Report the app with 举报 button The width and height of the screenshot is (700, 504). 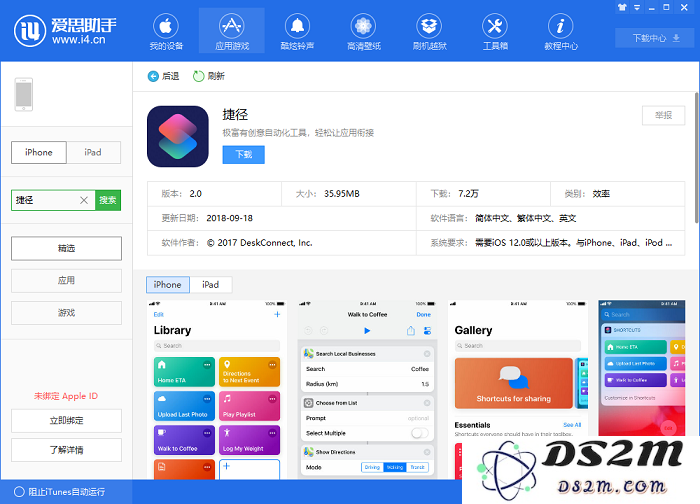pos(663,115)
